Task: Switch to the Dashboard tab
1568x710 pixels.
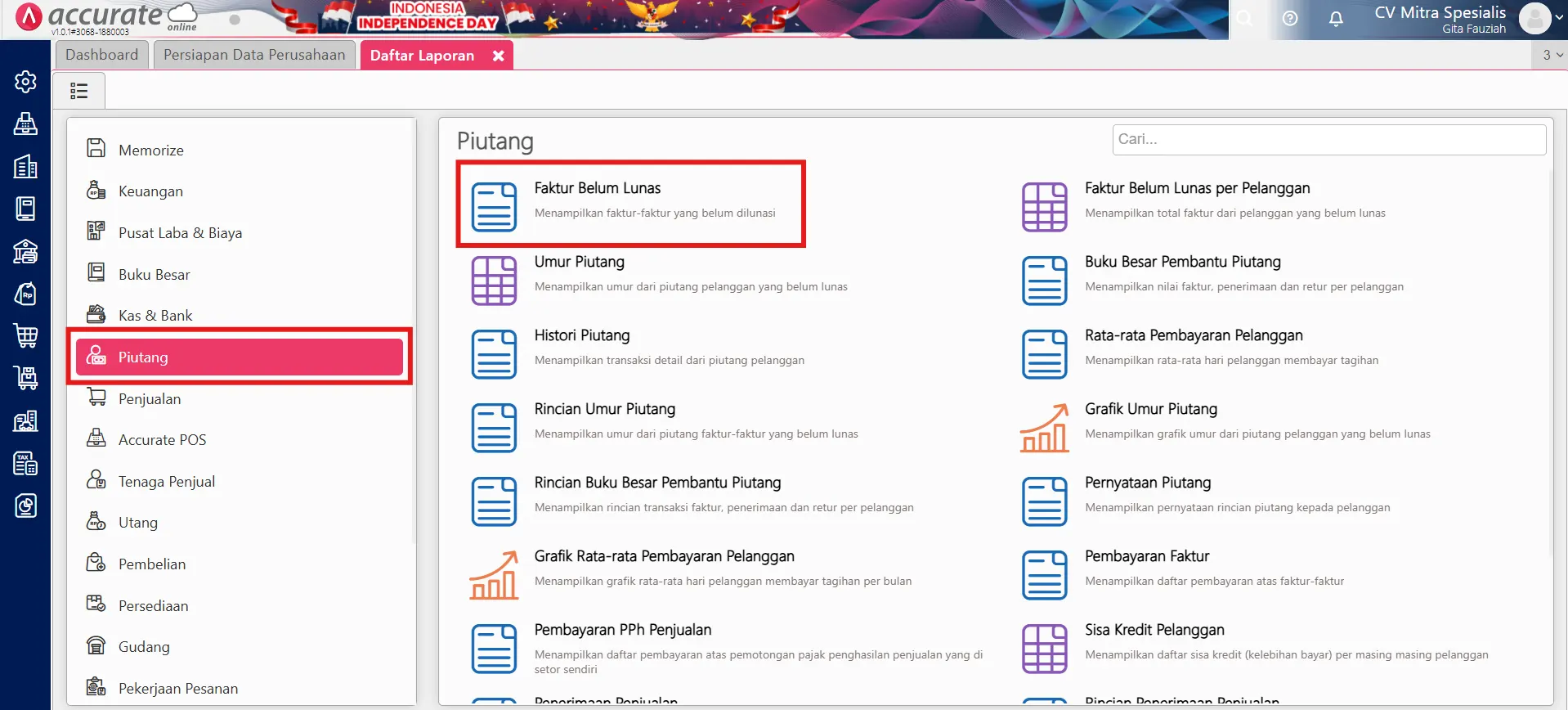Action: pos(102,55)
